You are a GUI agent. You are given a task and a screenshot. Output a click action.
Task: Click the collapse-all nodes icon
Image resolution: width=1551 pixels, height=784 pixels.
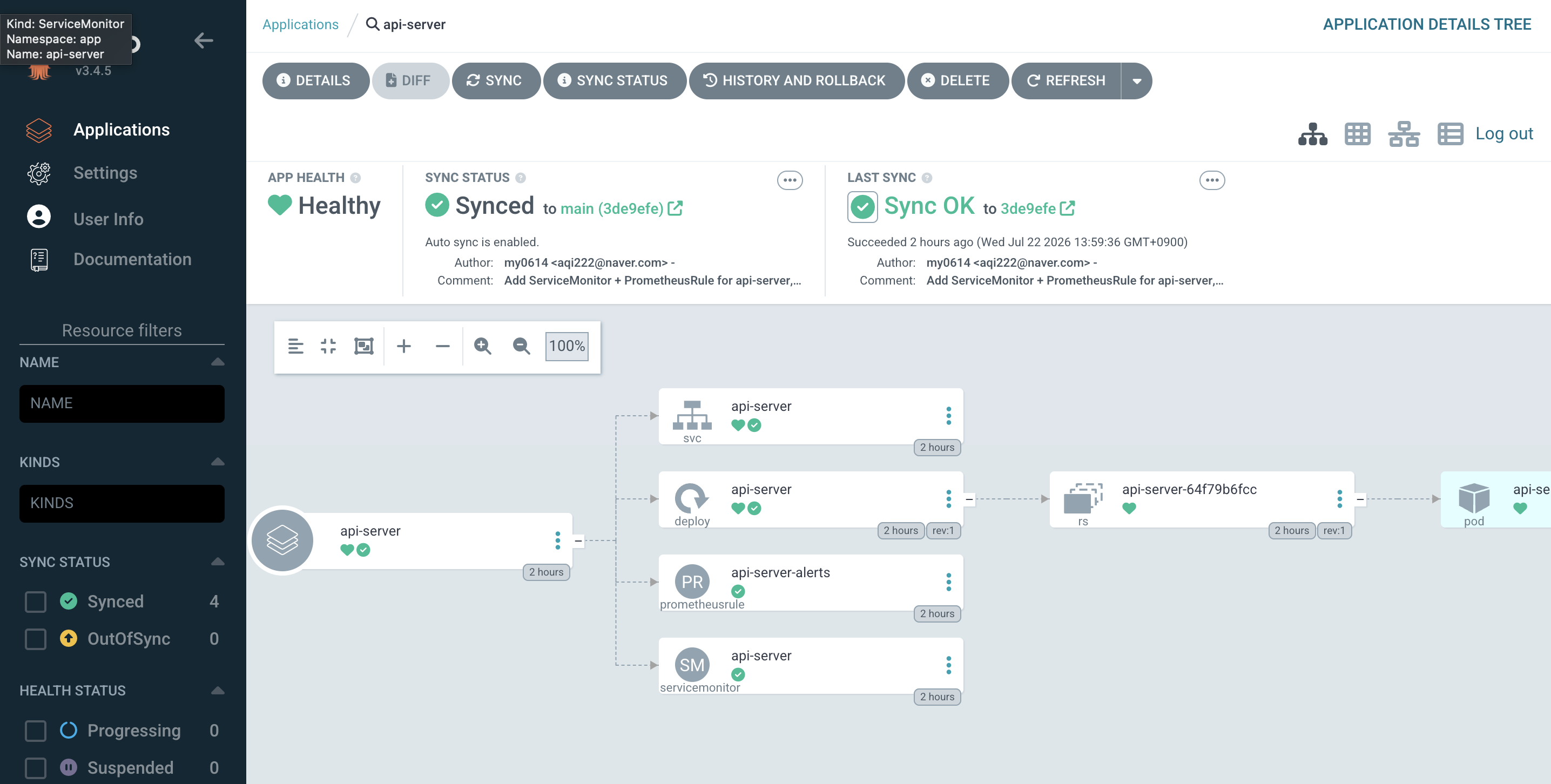(x=328, y=346)
